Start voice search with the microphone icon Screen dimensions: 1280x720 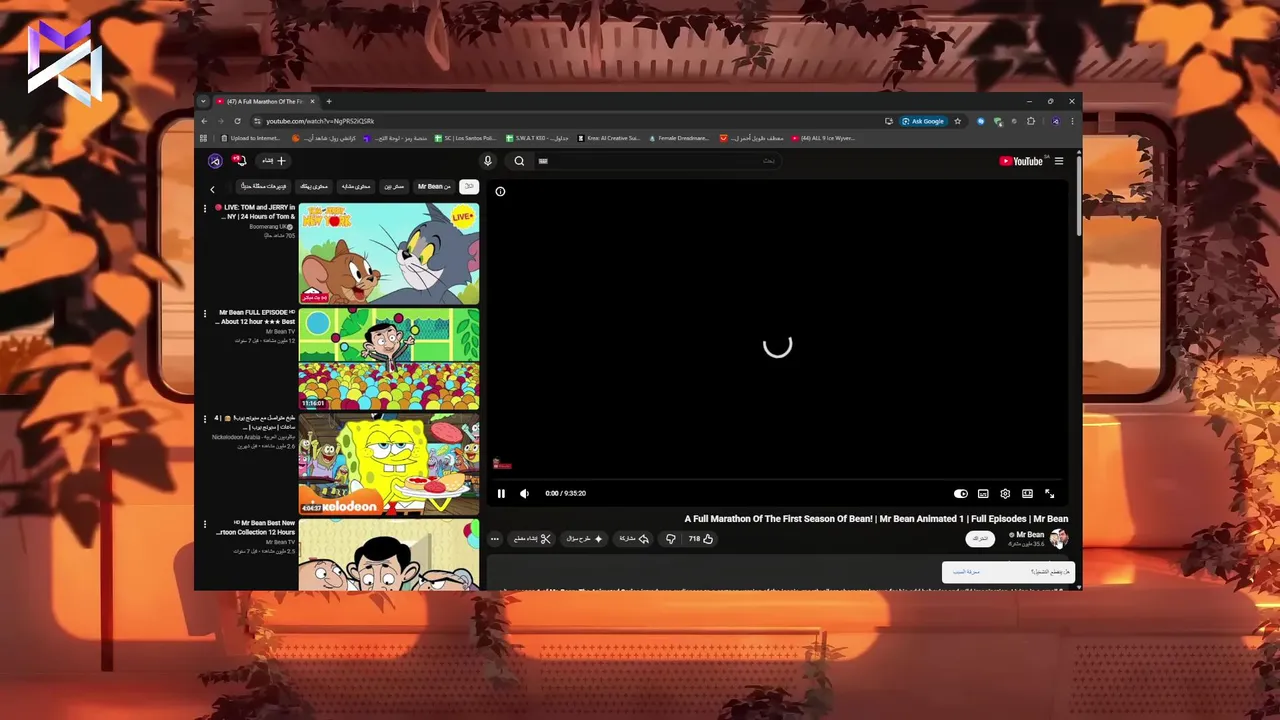pyautogui.click(x=488, y=161)
